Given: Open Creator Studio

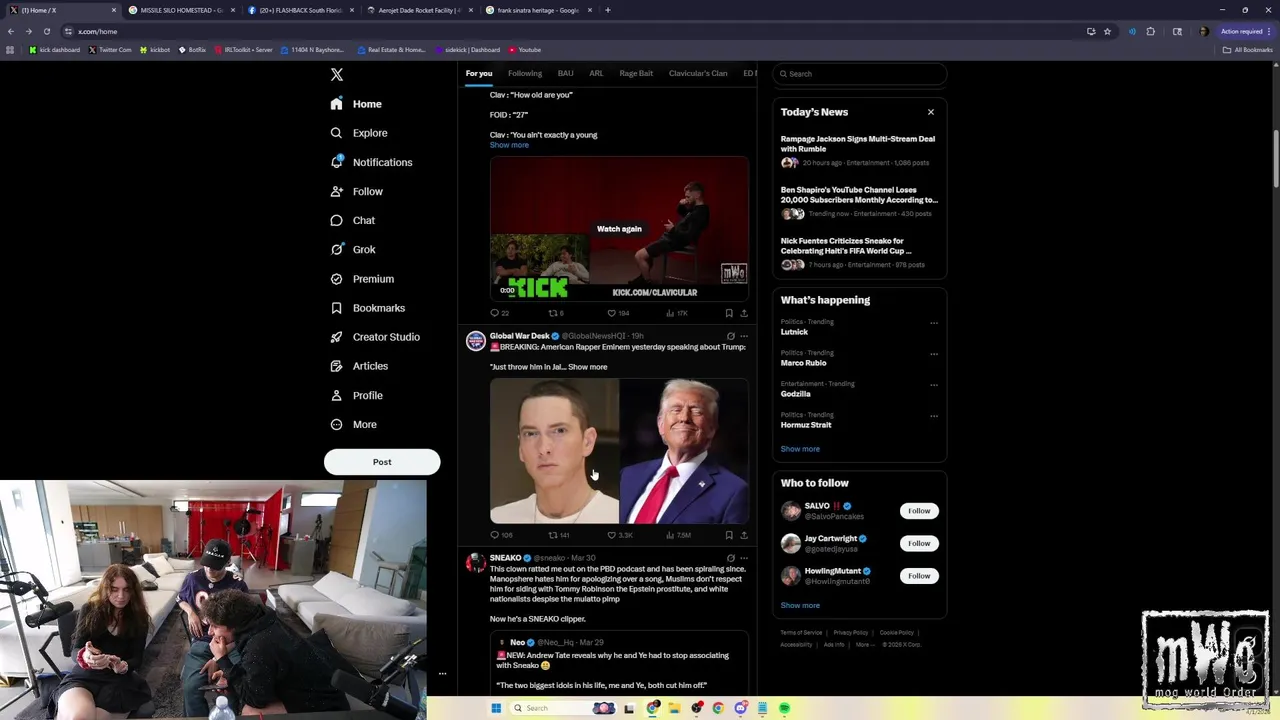Looking at the screenshot, I should point(375,337).
